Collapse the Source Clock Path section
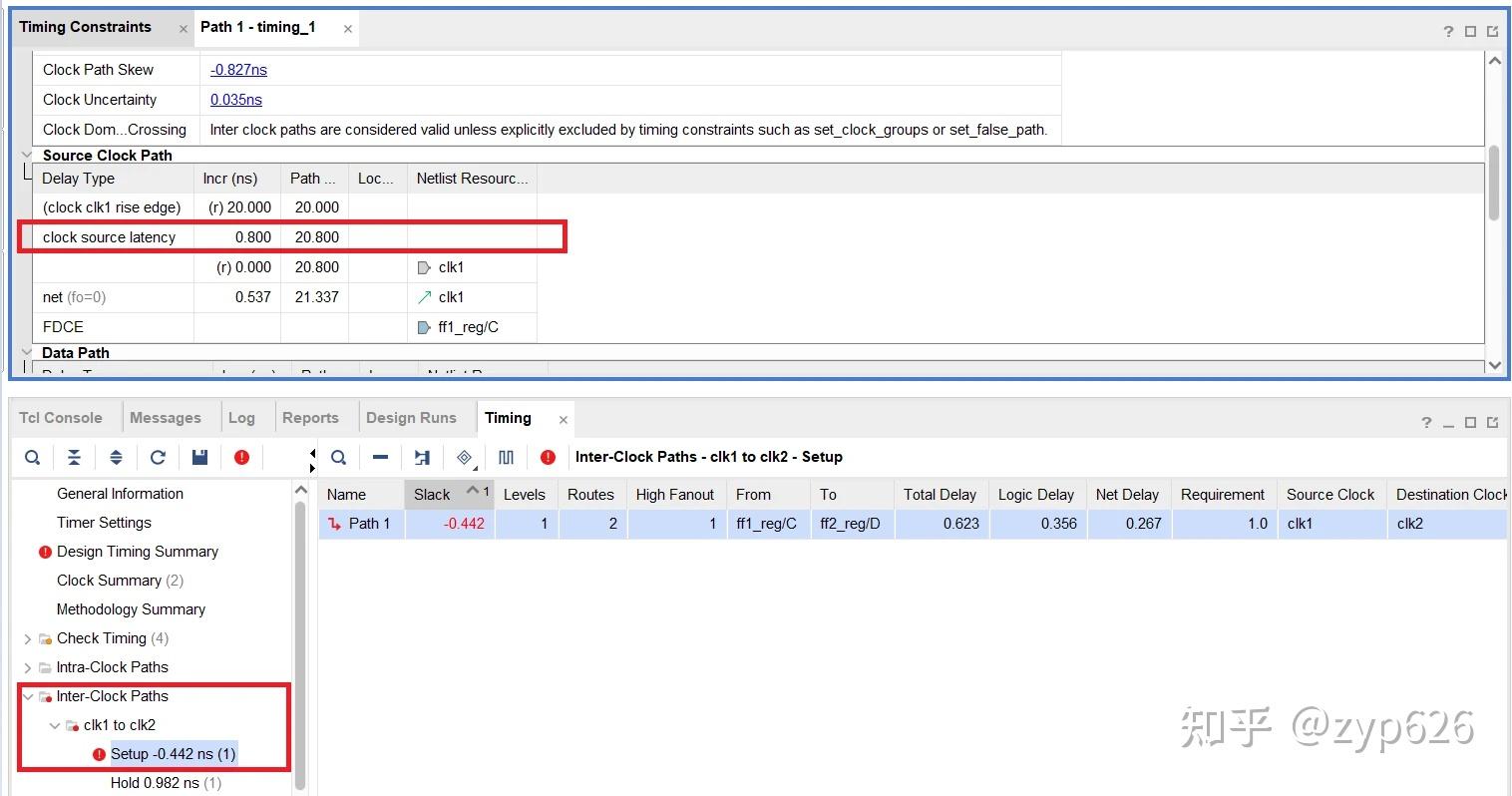 [x=27, y=155]
